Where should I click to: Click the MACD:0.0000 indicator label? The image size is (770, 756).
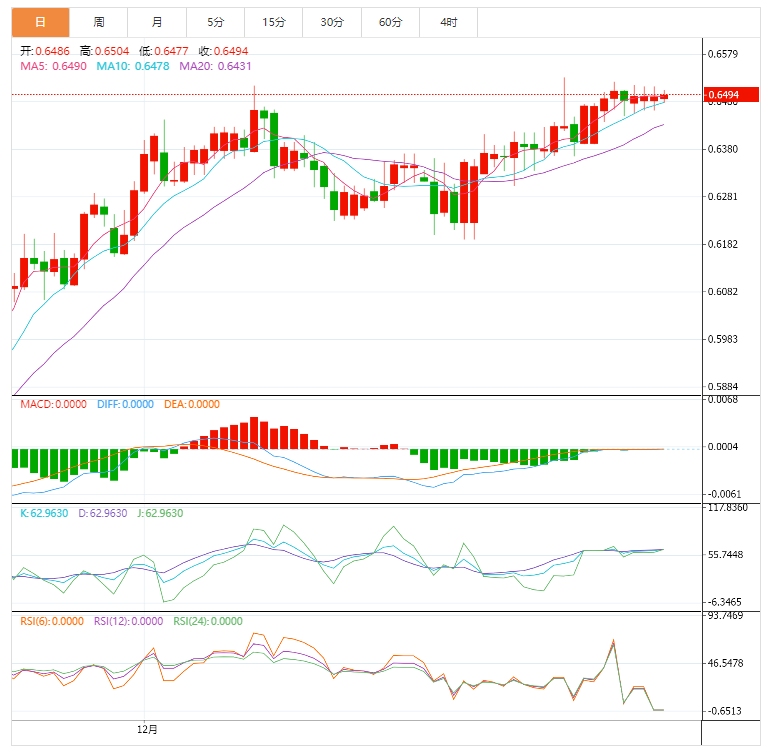[x=54, y=404]
